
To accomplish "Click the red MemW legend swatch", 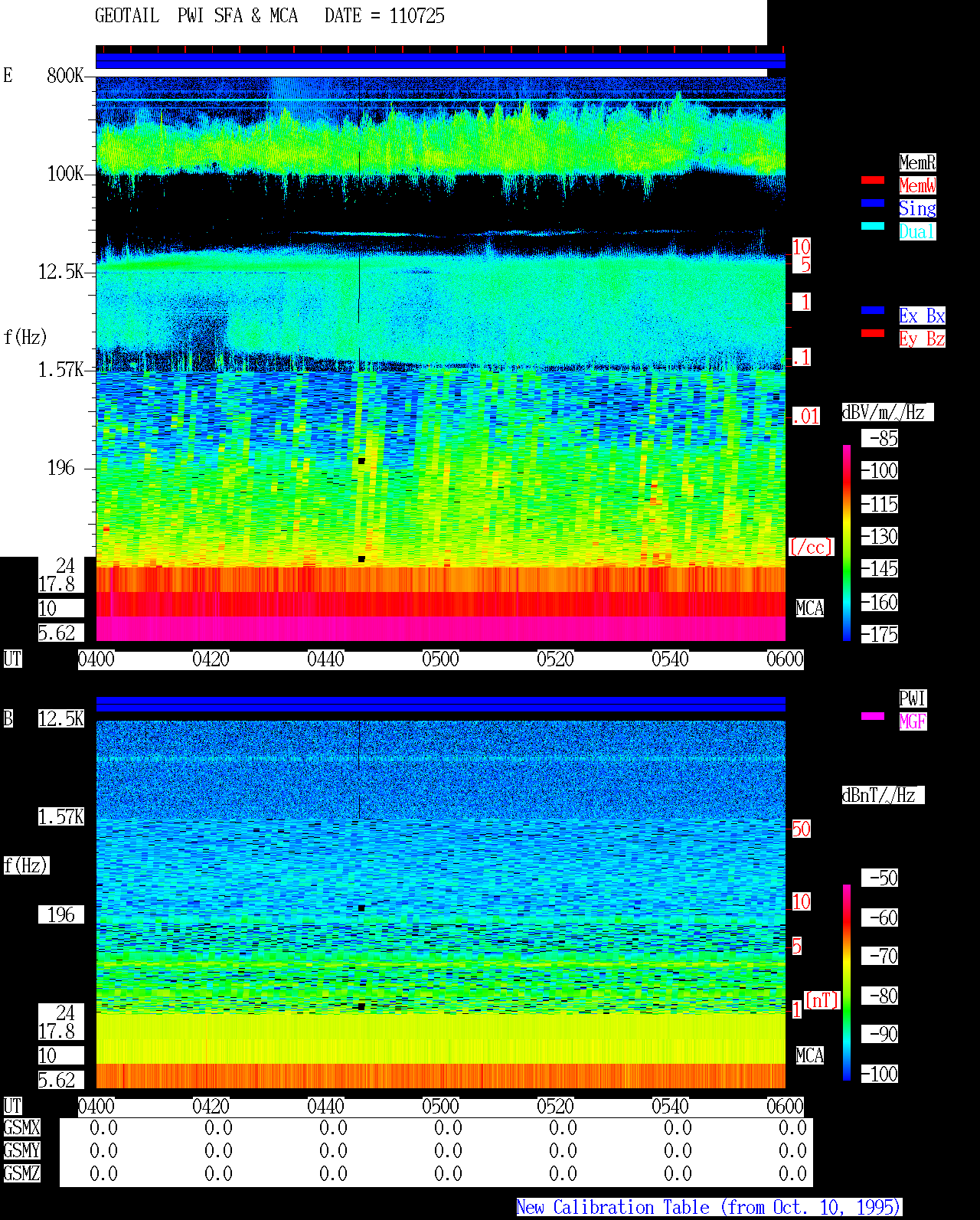I will pyautogui.click(x=873, y=180).
